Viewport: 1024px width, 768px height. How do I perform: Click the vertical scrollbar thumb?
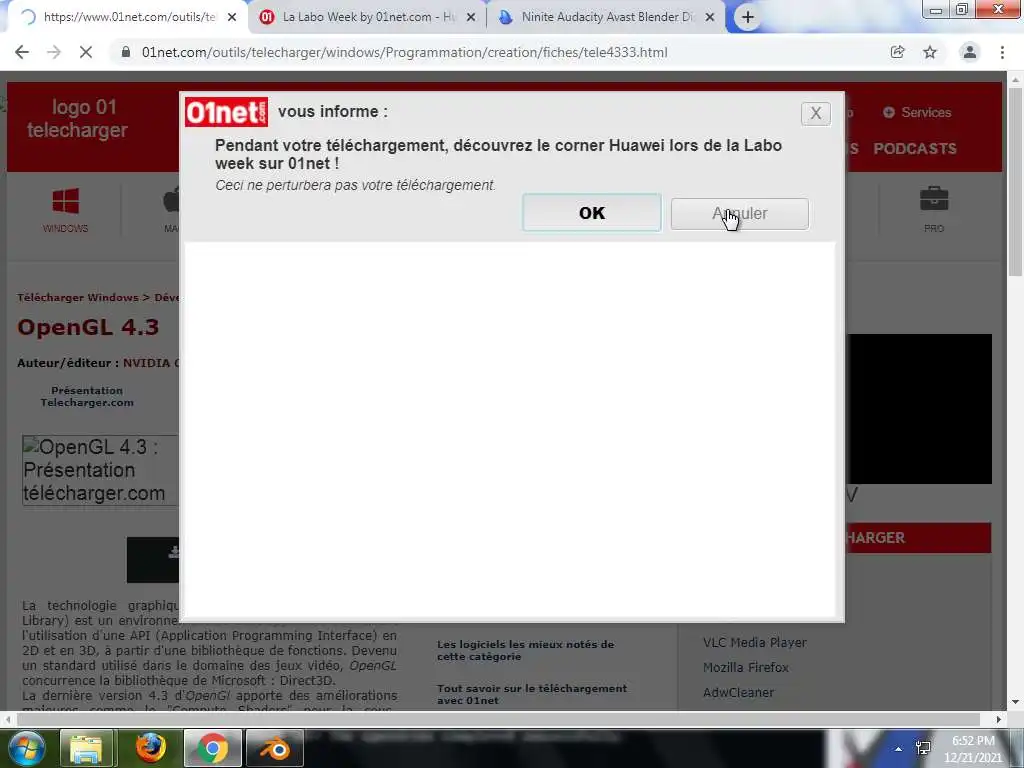pos(1016,181)
